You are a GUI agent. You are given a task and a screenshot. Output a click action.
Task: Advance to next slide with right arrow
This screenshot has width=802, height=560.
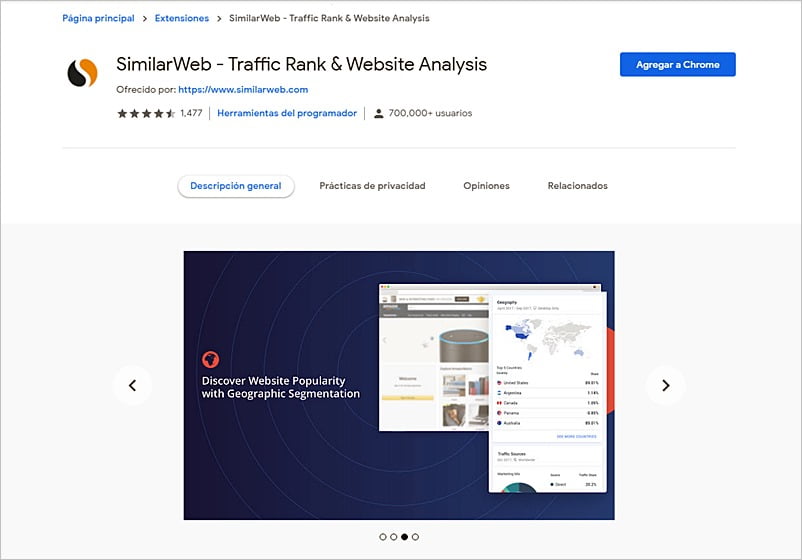(x=665, y=385)
